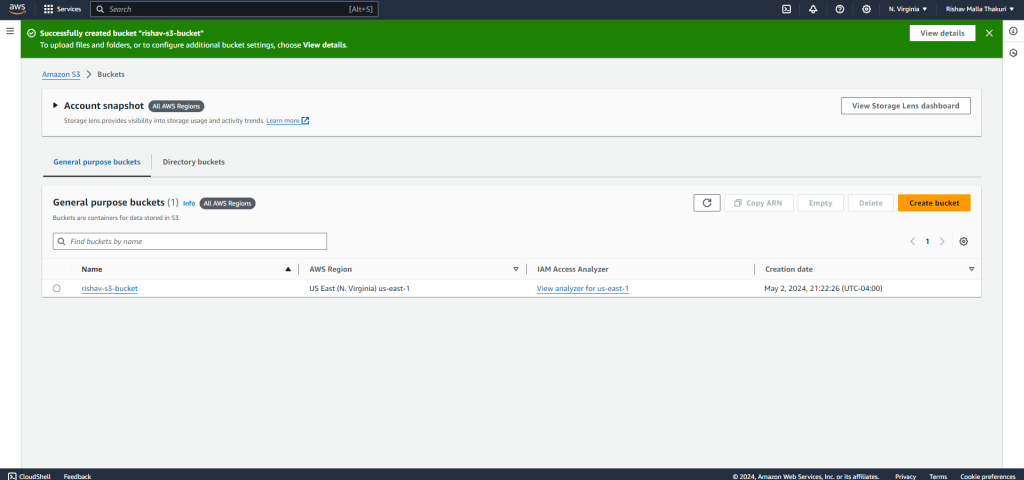Sort by Creation date column arrow

(x=971, y=269)
